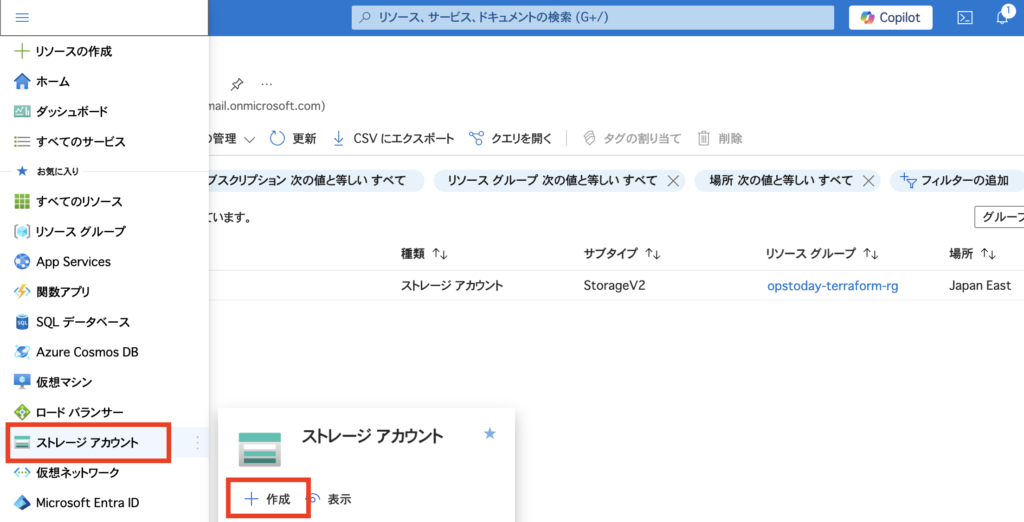Sort by 種類 column
This screenshot has width=1024, height=522.
coord(424,253)
